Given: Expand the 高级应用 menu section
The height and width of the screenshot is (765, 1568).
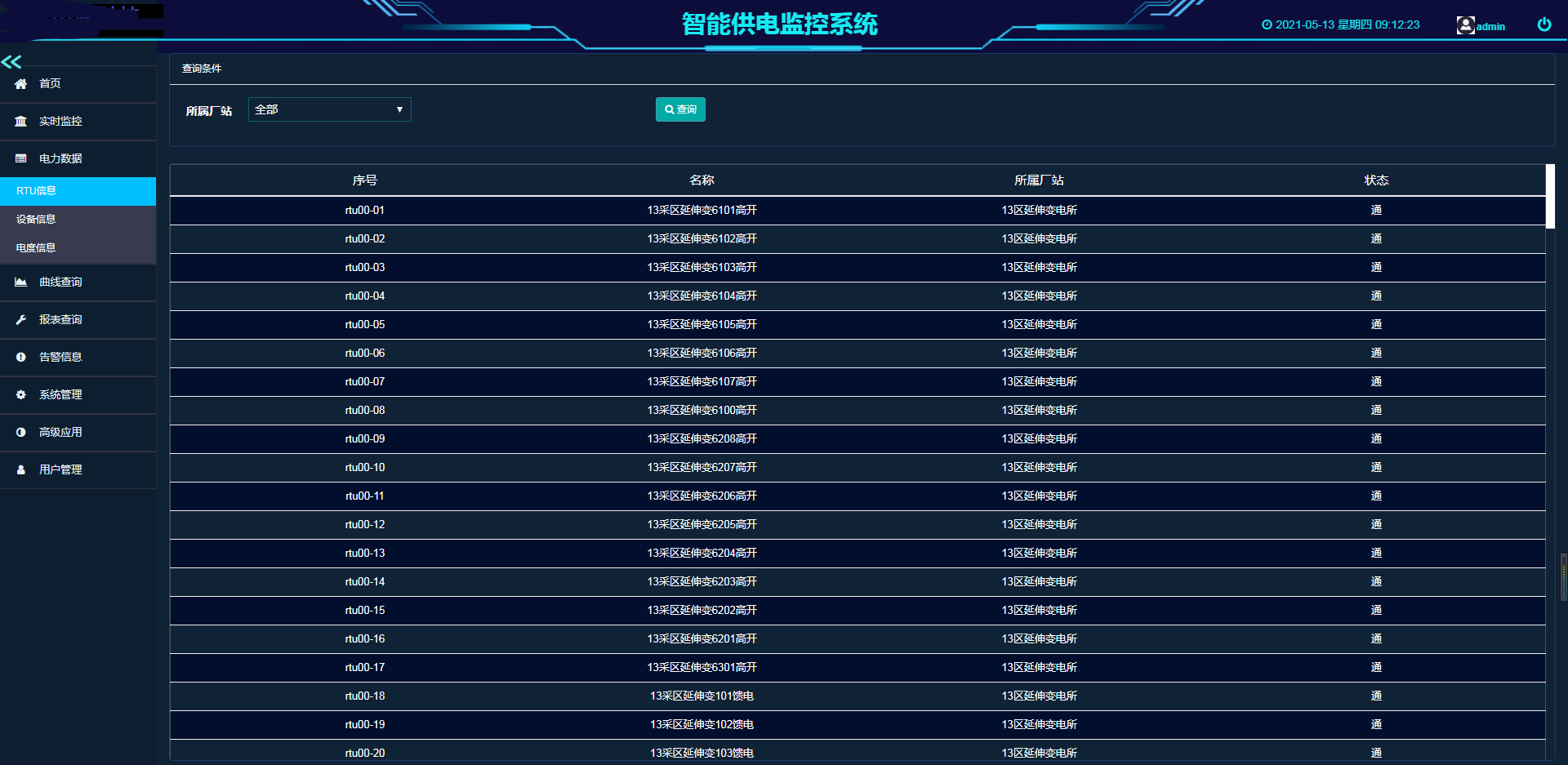Looking at the screenshot, I should click(60, 433).
